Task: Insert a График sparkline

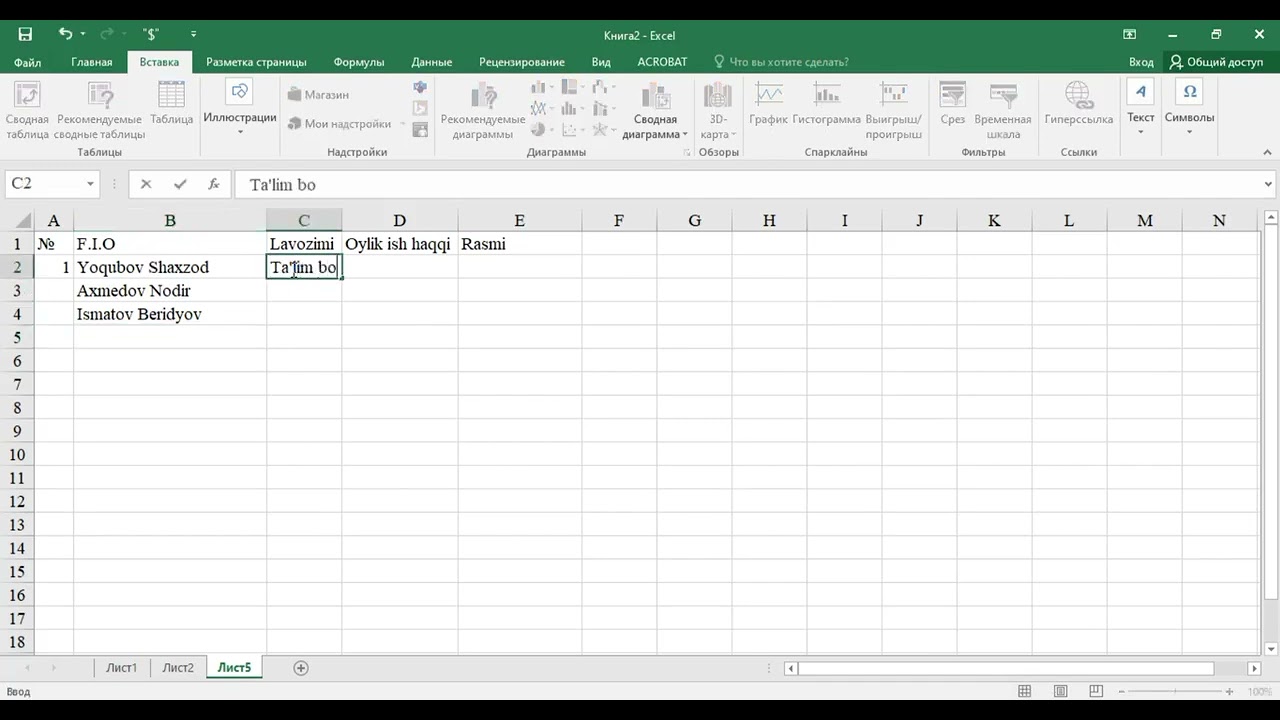Action: tap(769, 104)
